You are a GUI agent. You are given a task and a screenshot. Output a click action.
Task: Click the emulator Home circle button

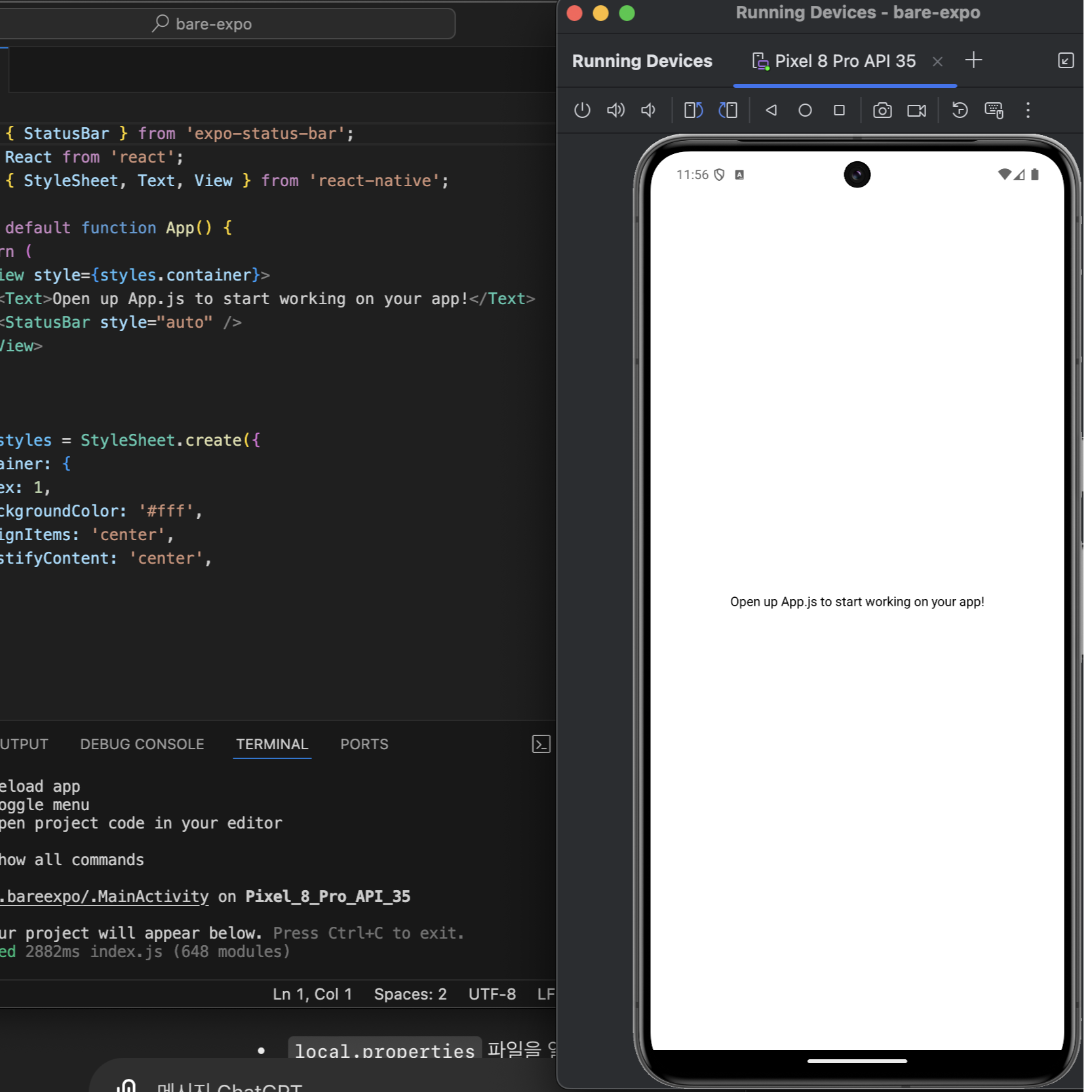pyautogui.click(x=805, y=110)
